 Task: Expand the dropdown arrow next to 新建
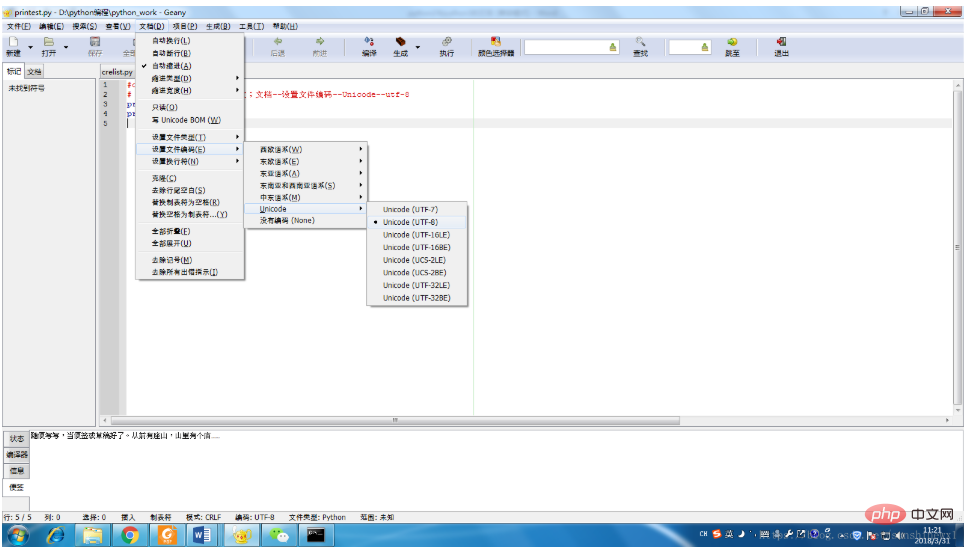click(x=30, y=47)
